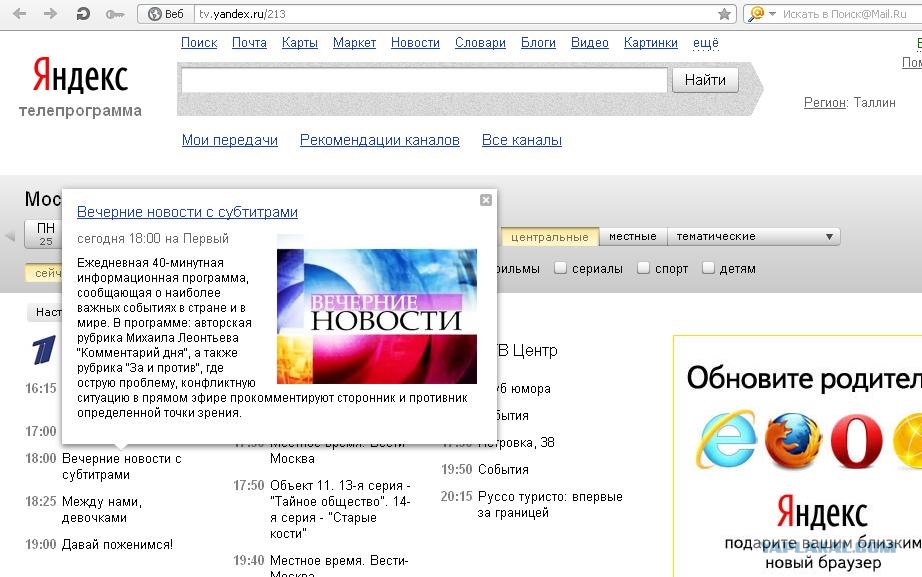
Task: Click the Yandex browser ad logo
Action: tap(822, 513)
